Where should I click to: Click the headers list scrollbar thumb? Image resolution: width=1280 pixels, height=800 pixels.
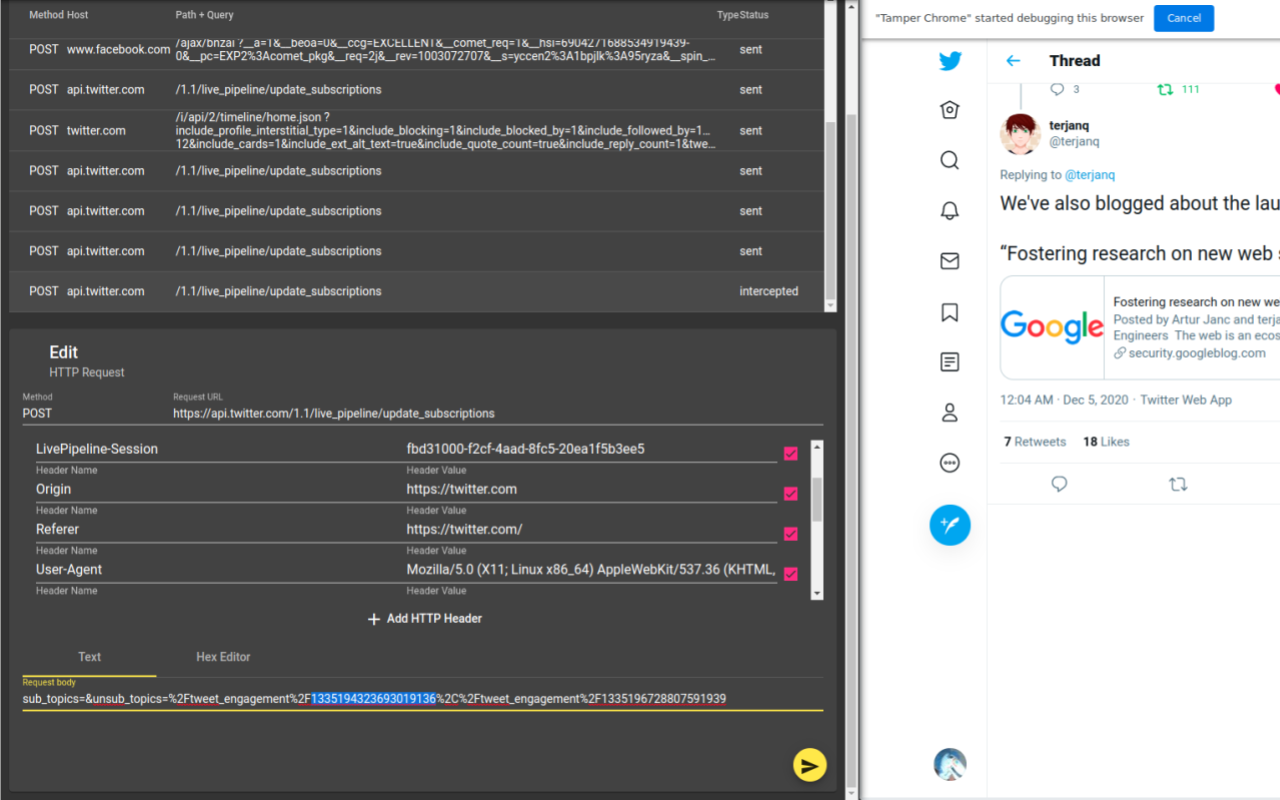pyautogui.click(x=817, y=499)
